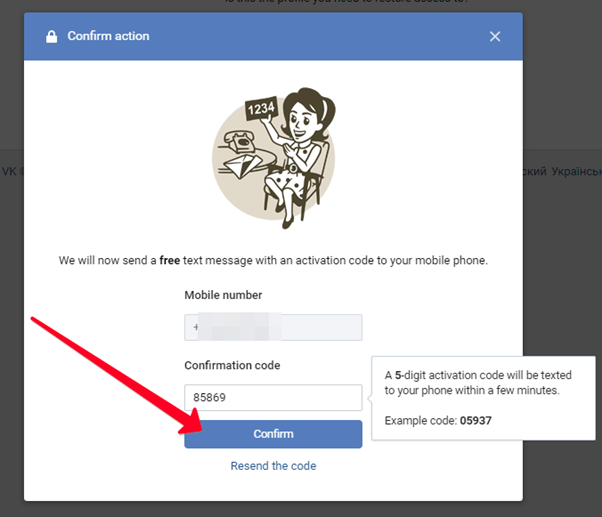Click the example code 05937 text

coord(476,421)
